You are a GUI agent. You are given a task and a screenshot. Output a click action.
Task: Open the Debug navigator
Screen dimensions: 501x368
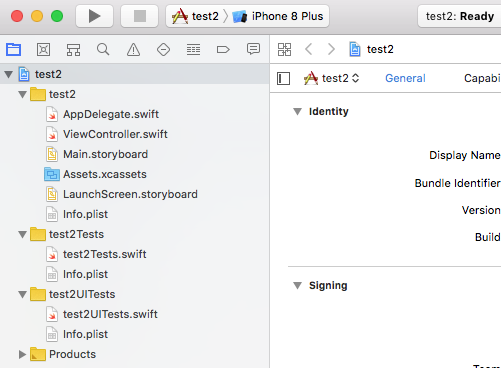tap(193, 50)
